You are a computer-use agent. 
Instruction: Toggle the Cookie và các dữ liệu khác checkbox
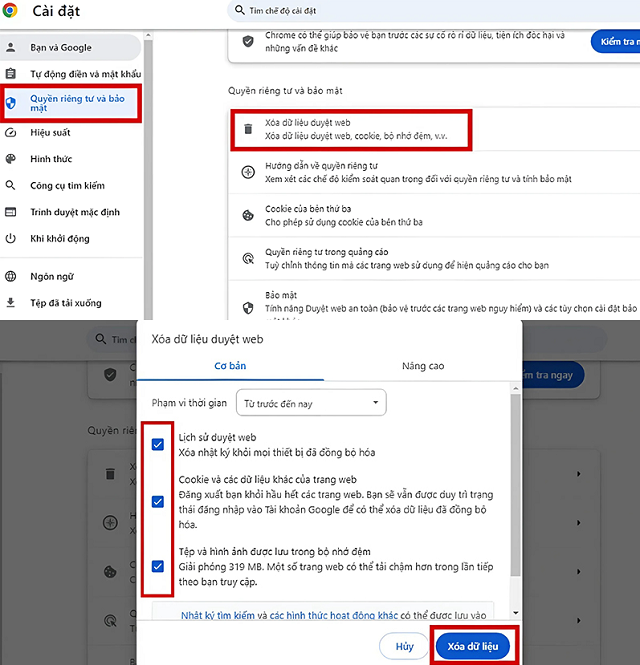coord(158,502)
